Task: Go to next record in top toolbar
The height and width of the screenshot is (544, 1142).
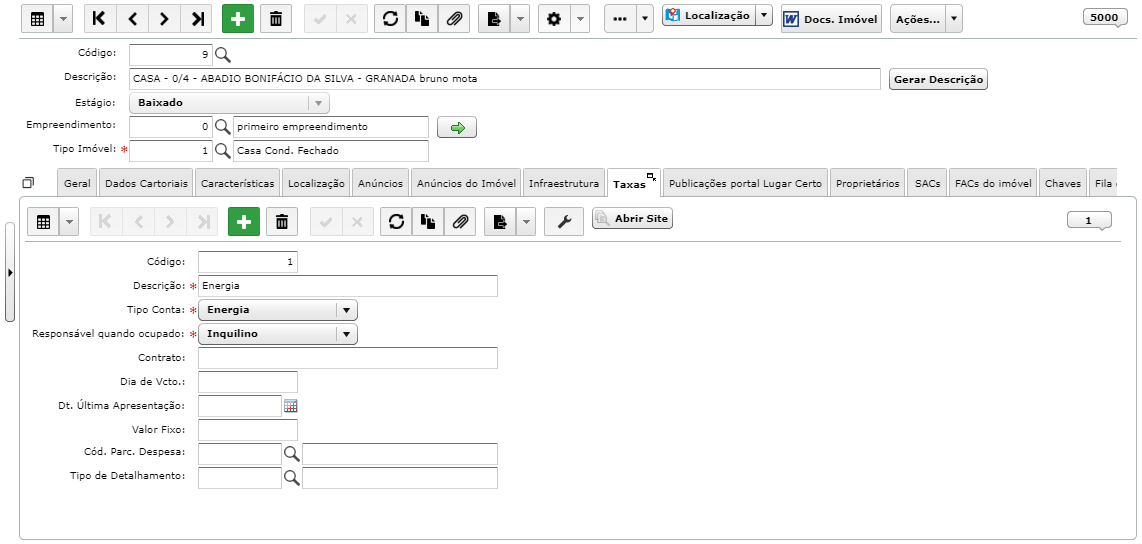Action: 165,20
